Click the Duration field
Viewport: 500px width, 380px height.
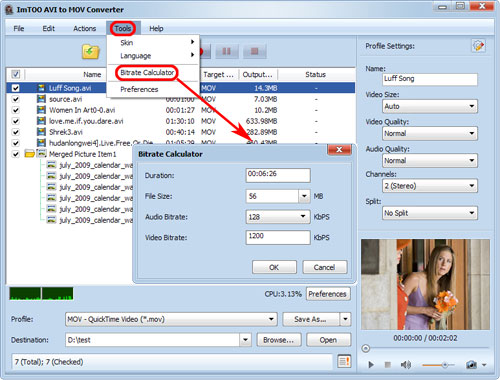click(278, 175)
